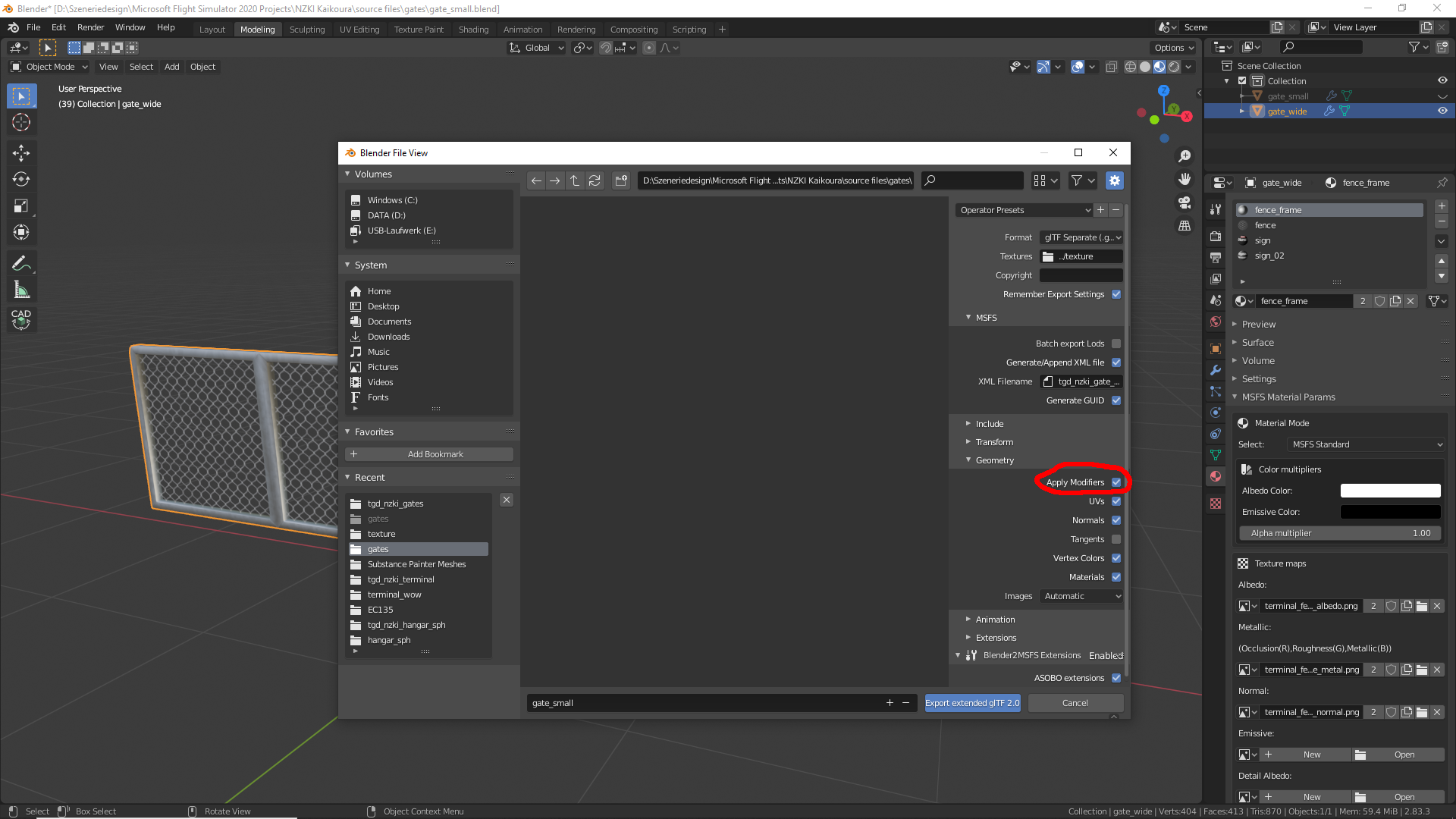The image size is (1456, 819).
Task: Hide gate_wide with its eye icon
Action: [x=1442, y=111]
